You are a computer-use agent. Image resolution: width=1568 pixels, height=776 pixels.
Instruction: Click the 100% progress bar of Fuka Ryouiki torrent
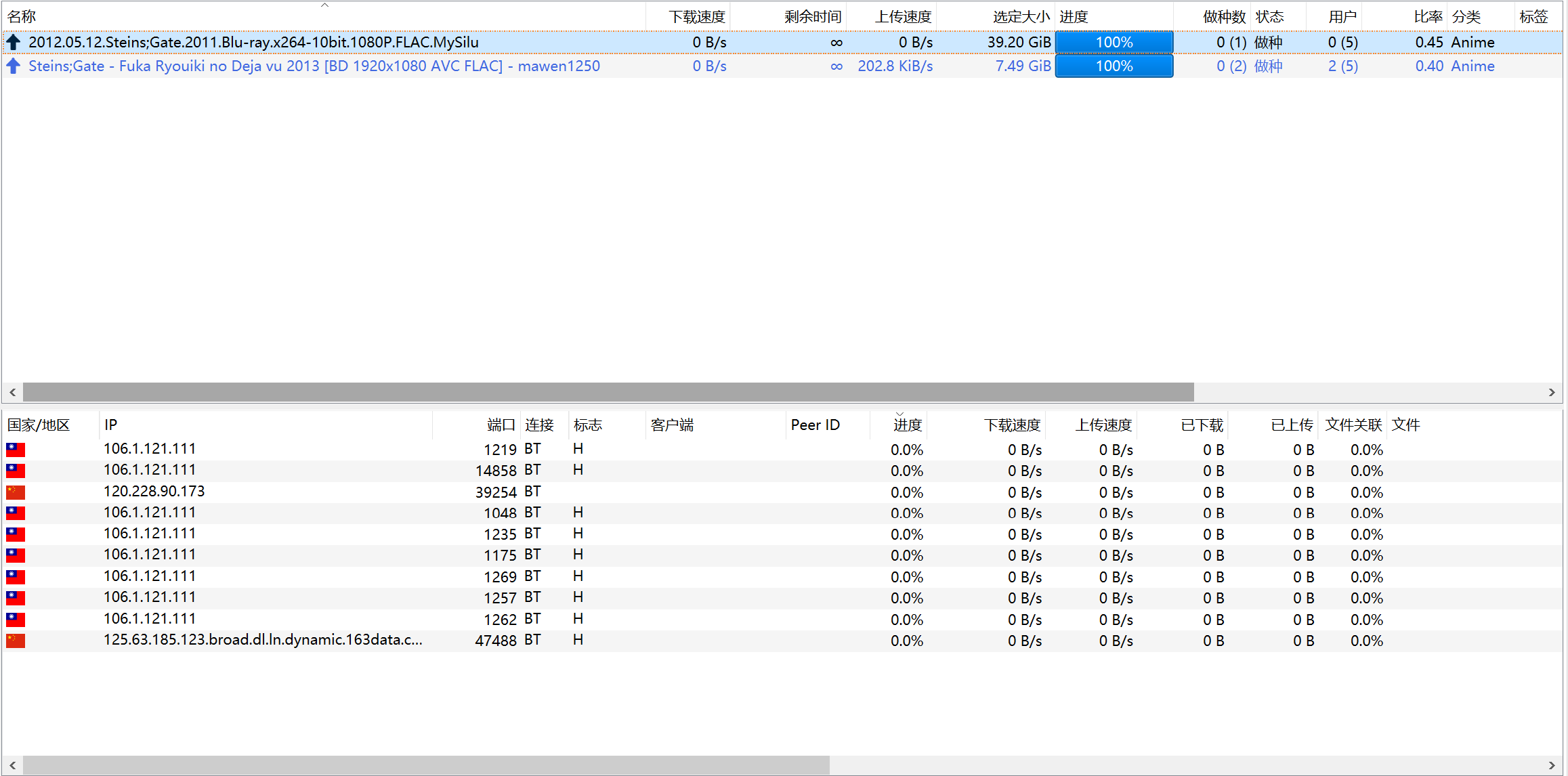click(x=1114, y=66)
